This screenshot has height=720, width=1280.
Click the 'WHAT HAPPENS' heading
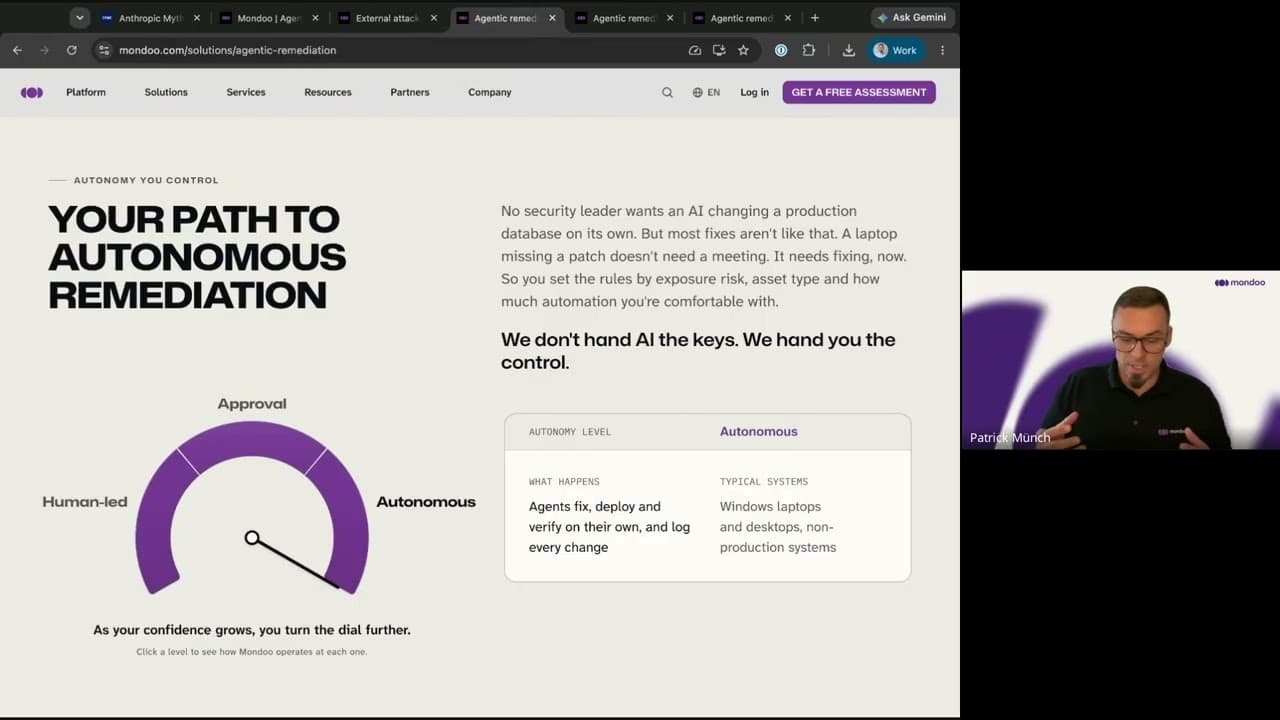[564, 482]
